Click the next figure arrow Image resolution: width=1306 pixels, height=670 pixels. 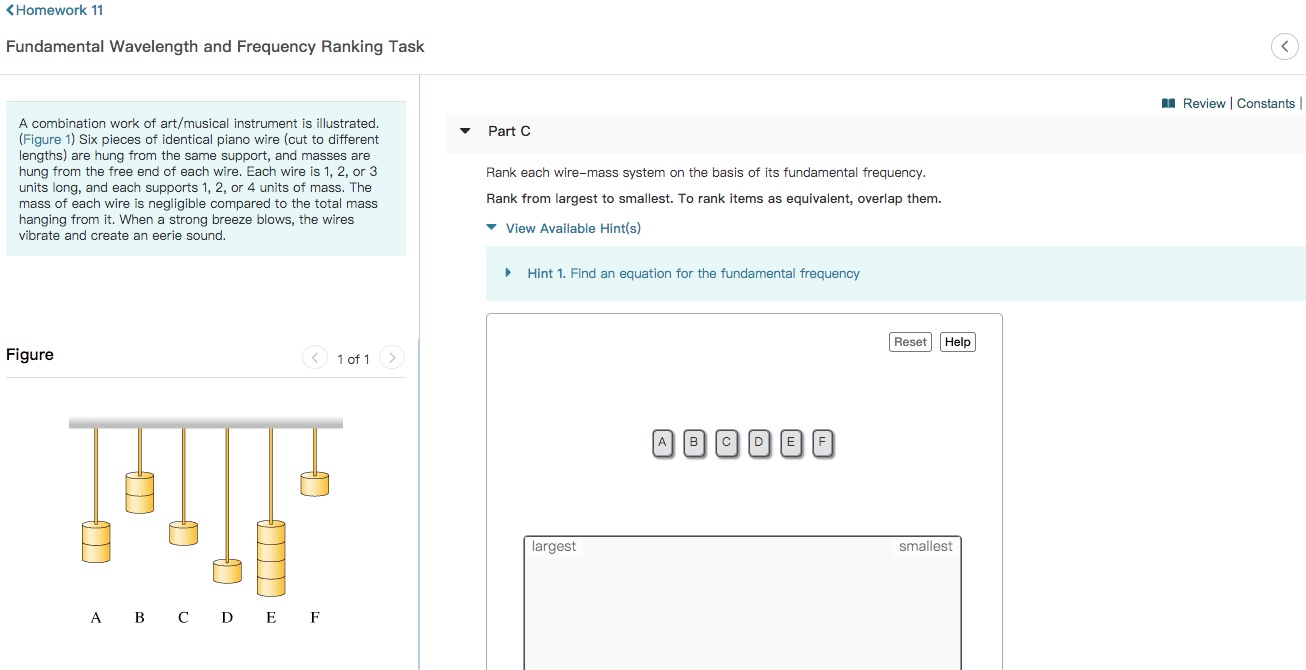pyautogui.click(x=392, y=357)
